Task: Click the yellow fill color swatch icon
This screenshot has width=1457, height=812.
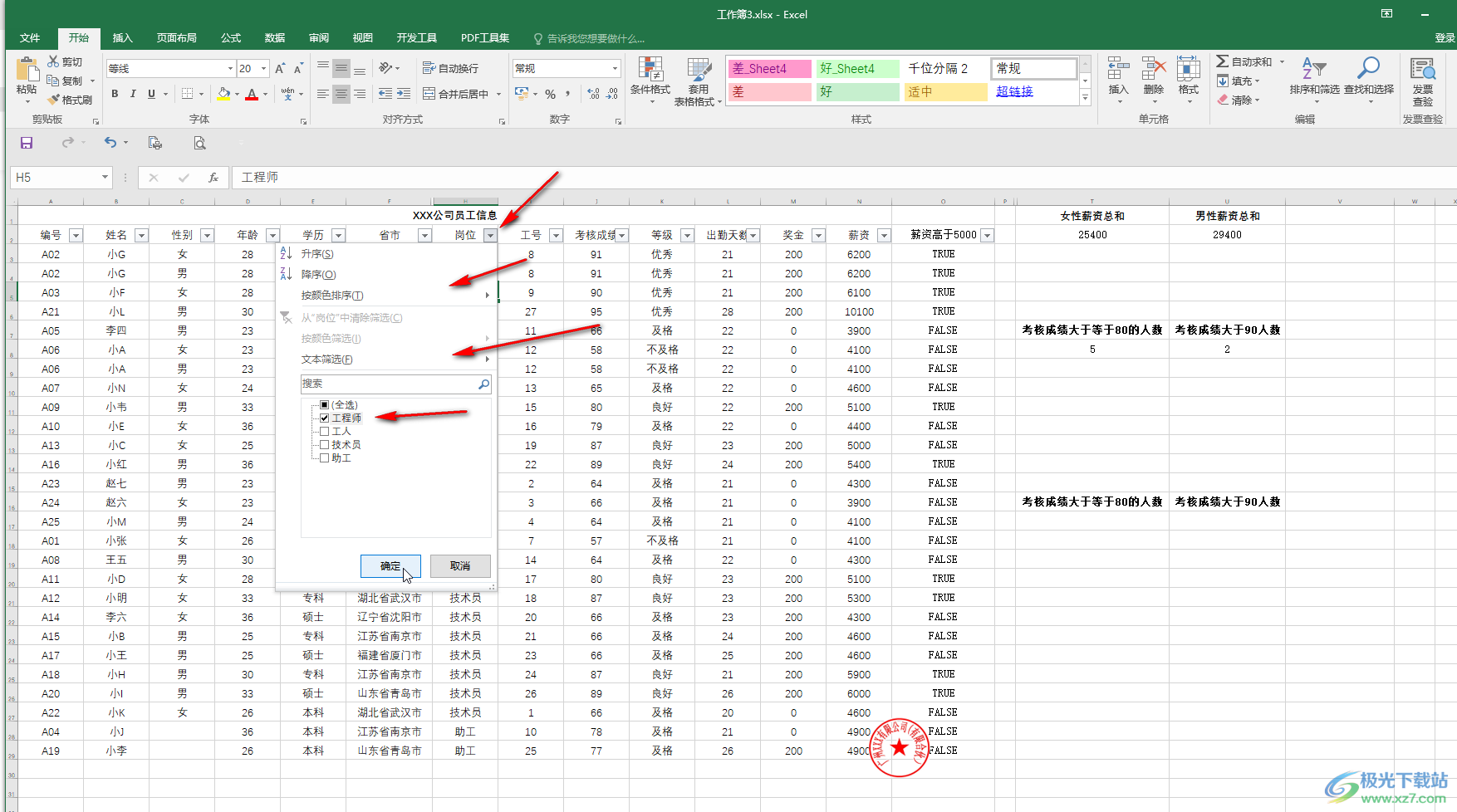Action: (x=223, y=94)
